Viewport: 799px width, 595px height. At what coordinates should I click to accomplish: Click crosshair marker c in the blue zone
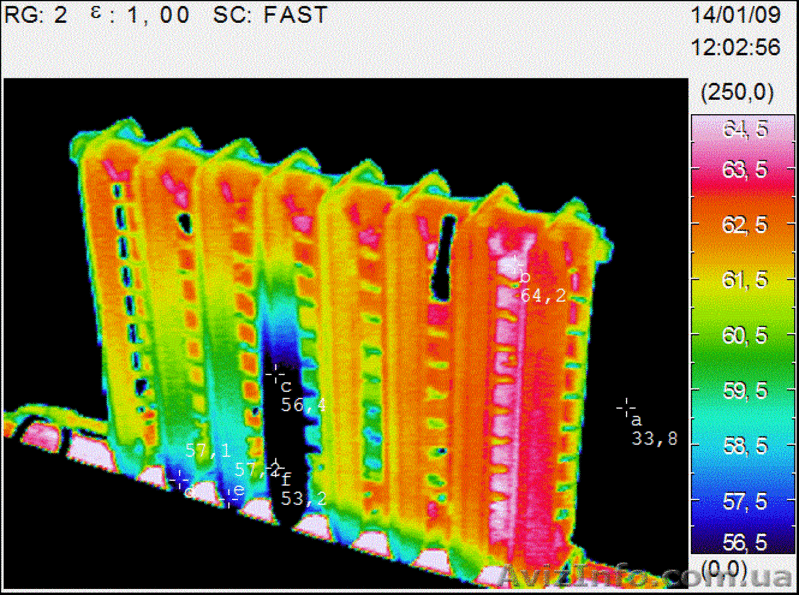(276, 374)
